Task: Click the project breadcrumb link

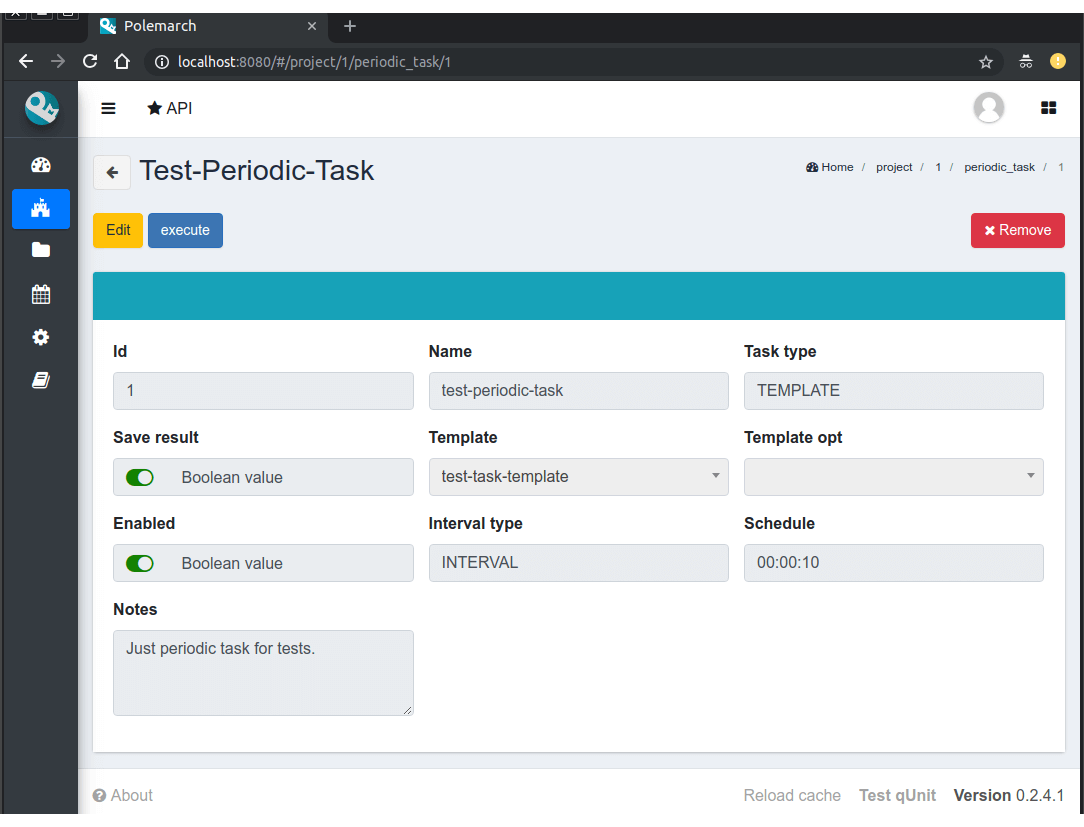Action: (894, 167)
